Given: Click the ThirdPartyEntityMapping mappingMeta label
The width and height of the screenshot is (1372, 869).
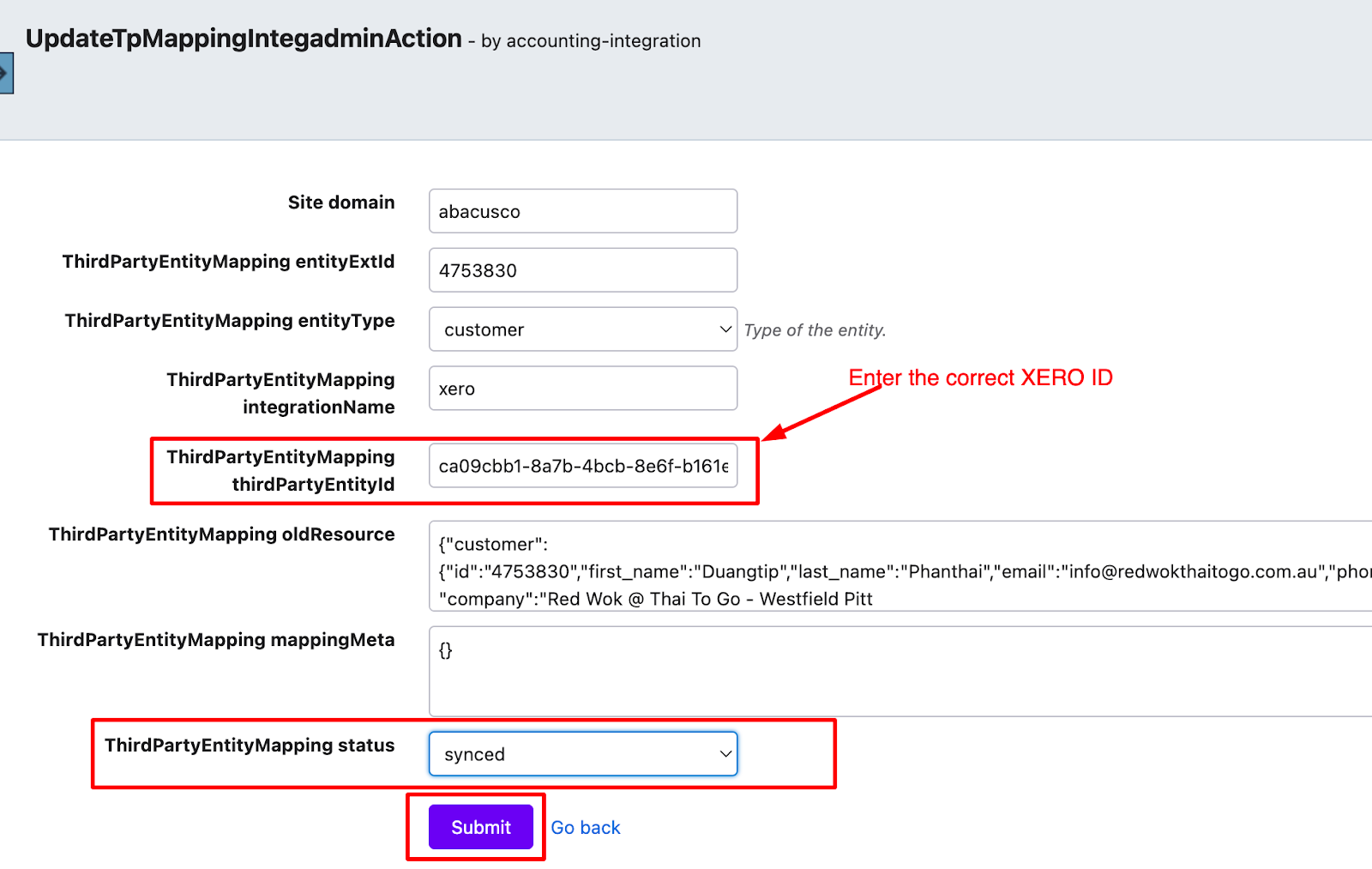Looking at the screenshot, I should pyautogui.click(x=216, y=640).
